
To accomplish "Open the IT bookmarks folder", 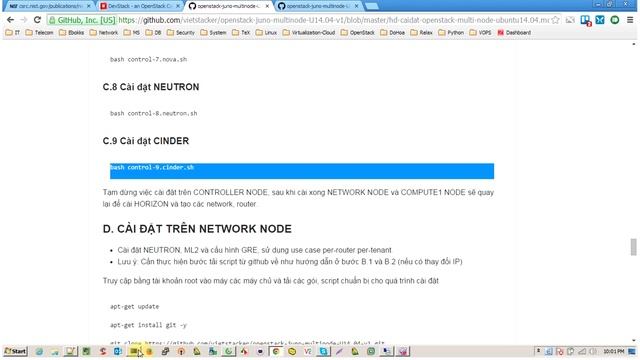I will pos(13,32).
